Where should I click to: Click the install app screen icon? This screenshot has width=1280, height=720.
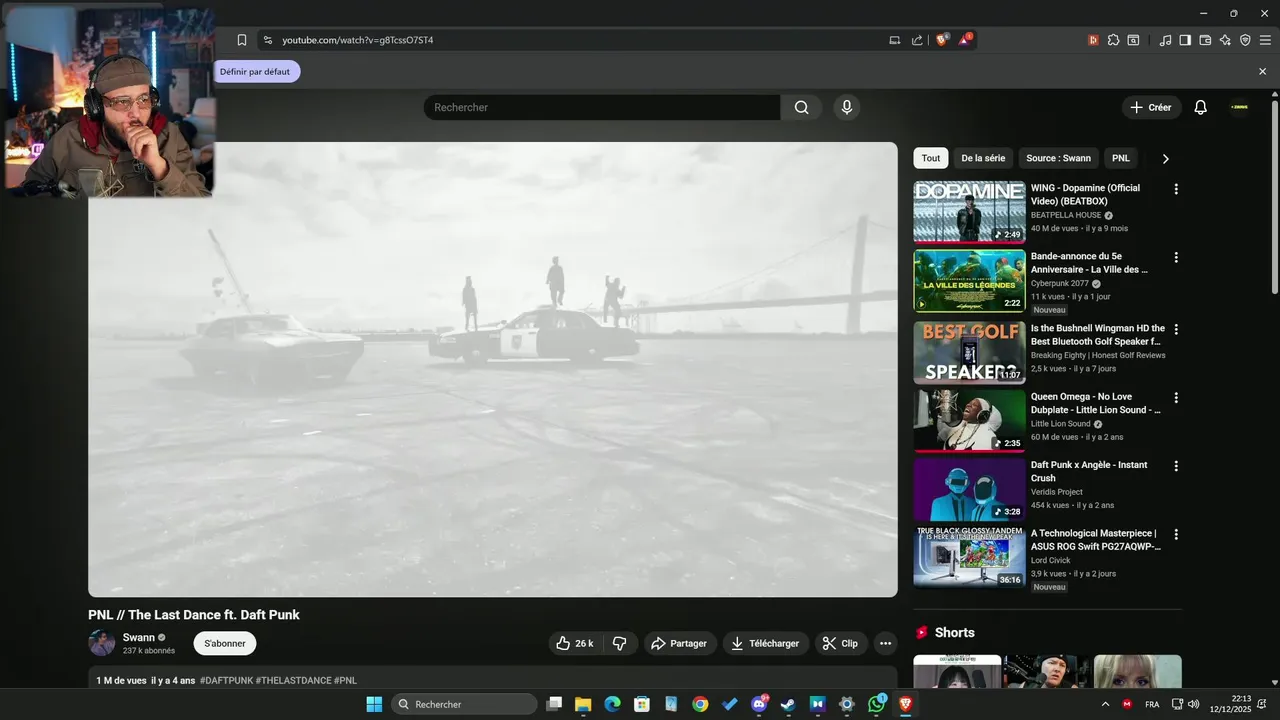pyautogui.click(x=895, y=40)
